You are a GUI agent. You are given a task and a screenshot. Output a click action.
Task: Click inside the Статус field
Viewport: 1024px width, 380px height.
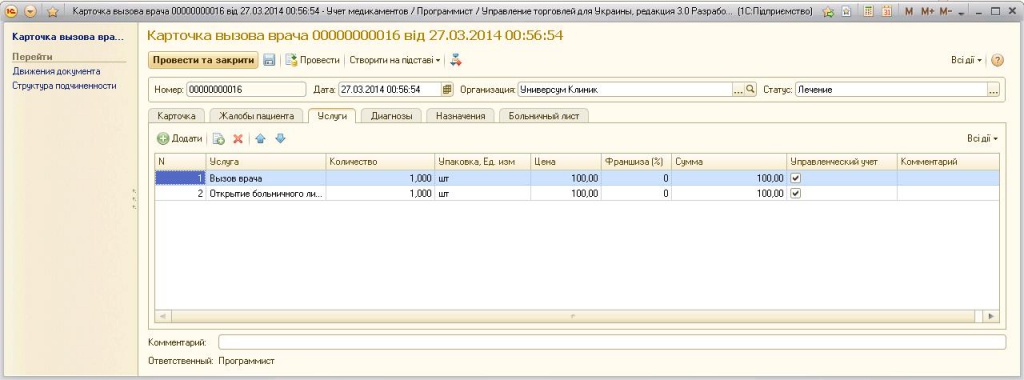[891, 89]
